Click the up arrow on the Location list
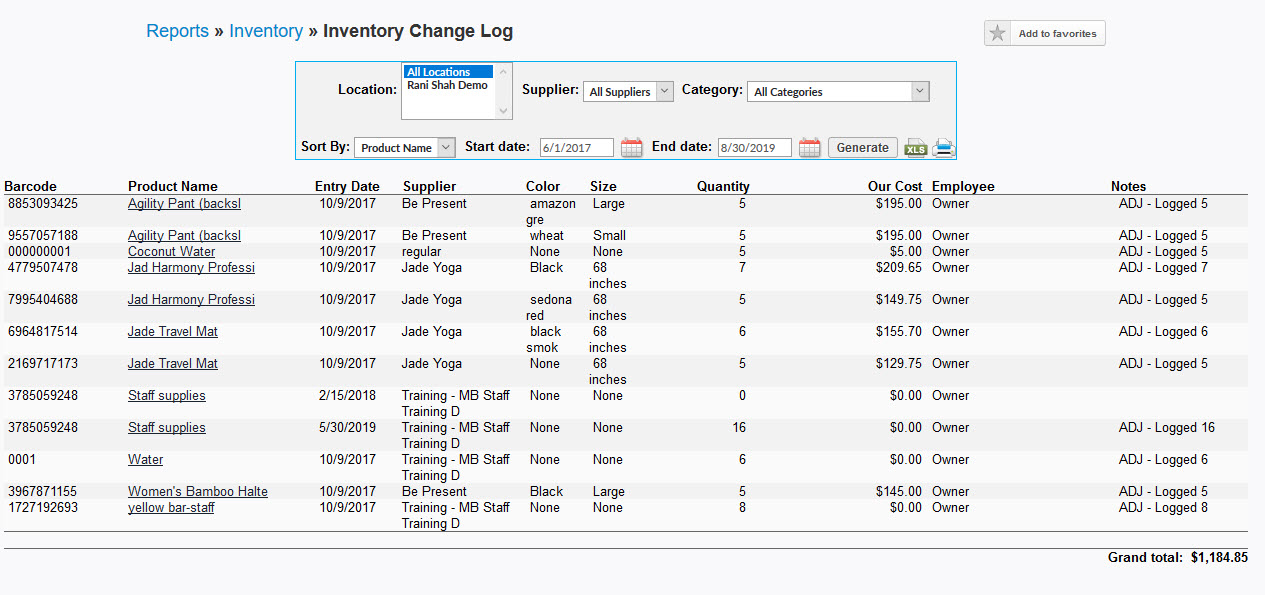 coord(503,71)
